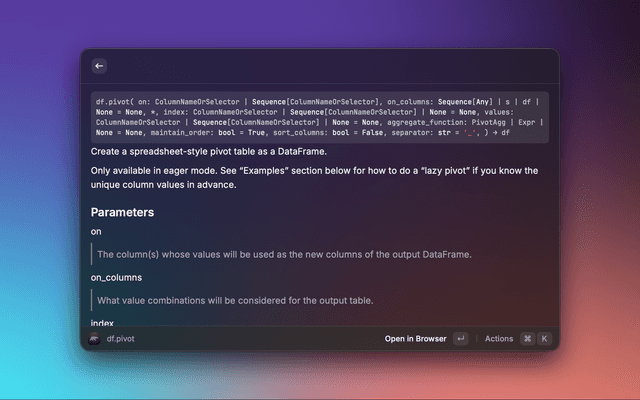640x400 pixels.
Task: Click the df.pivot signature code block
Action: pos(319,116)
